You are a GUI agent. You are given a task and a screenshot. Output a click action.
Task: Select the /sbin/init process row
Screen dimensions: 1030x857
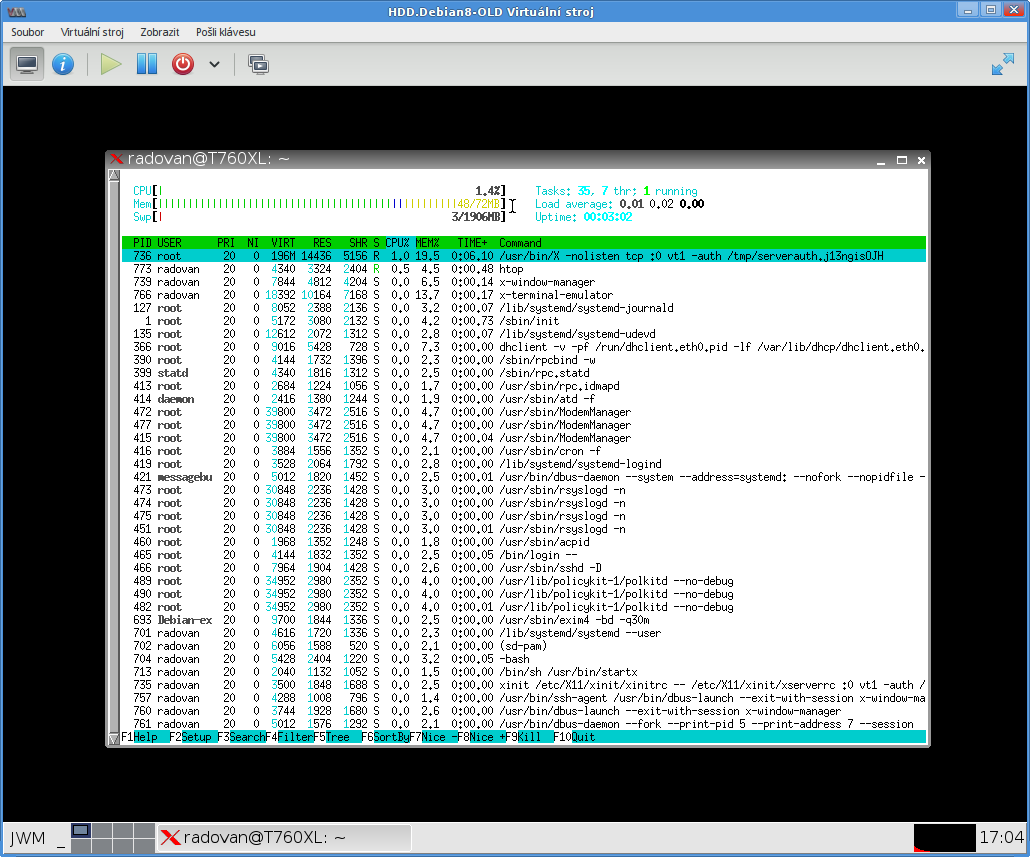(524, 321)
